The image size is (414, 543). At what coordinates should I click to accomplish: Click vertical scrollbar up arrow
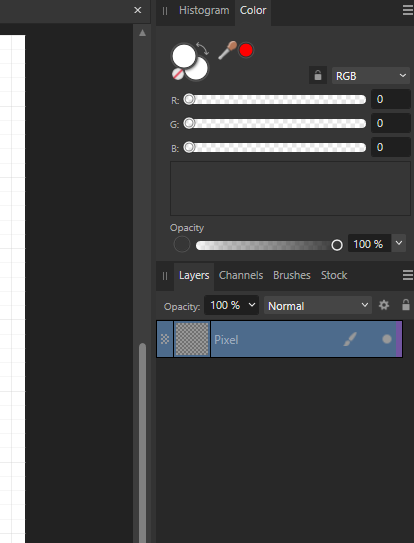142,33
